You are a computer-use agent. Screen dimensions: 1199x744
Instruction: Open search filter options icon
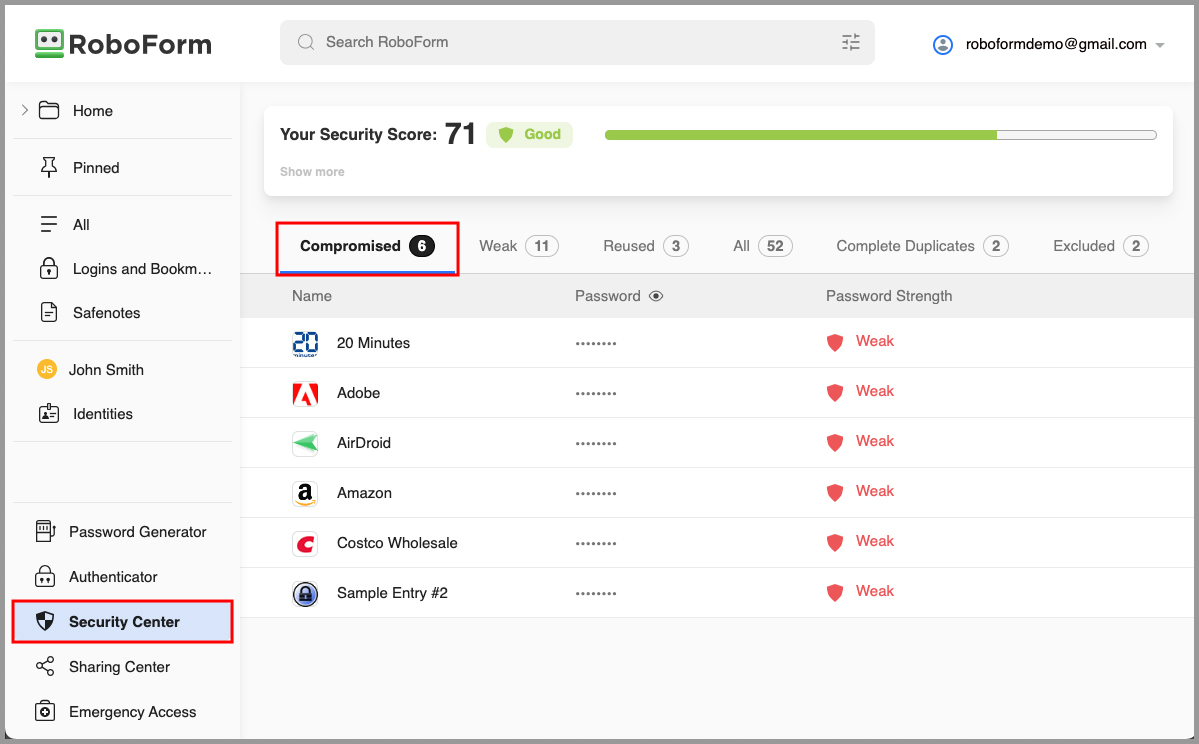click(850, 42)
